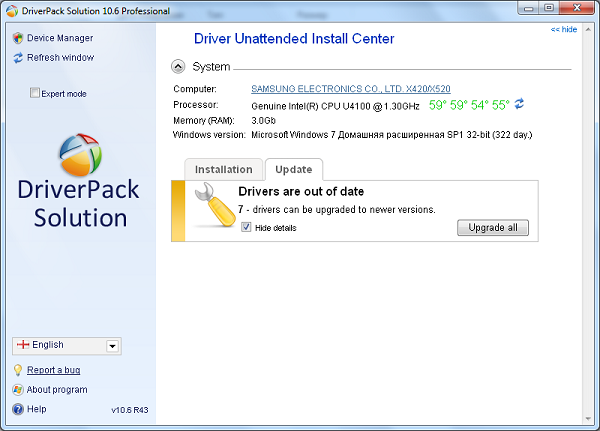This screenshot has width=600, height=431.
Task: Click the Device Manager shield icon
Action: click(18, 38)
